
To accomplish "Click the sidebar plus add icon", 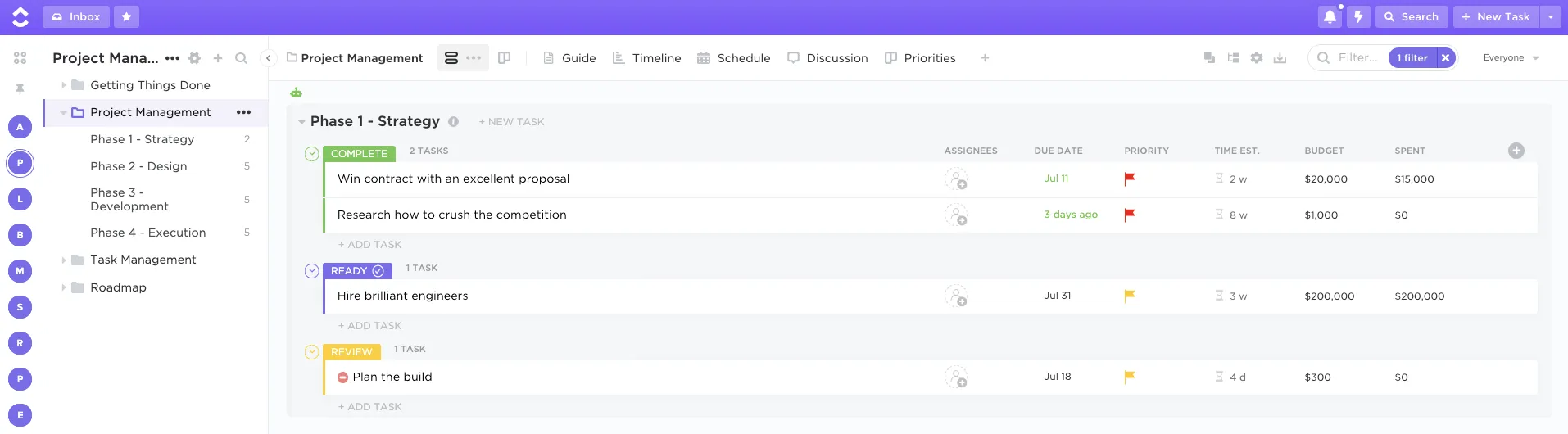I will [218, 58].
